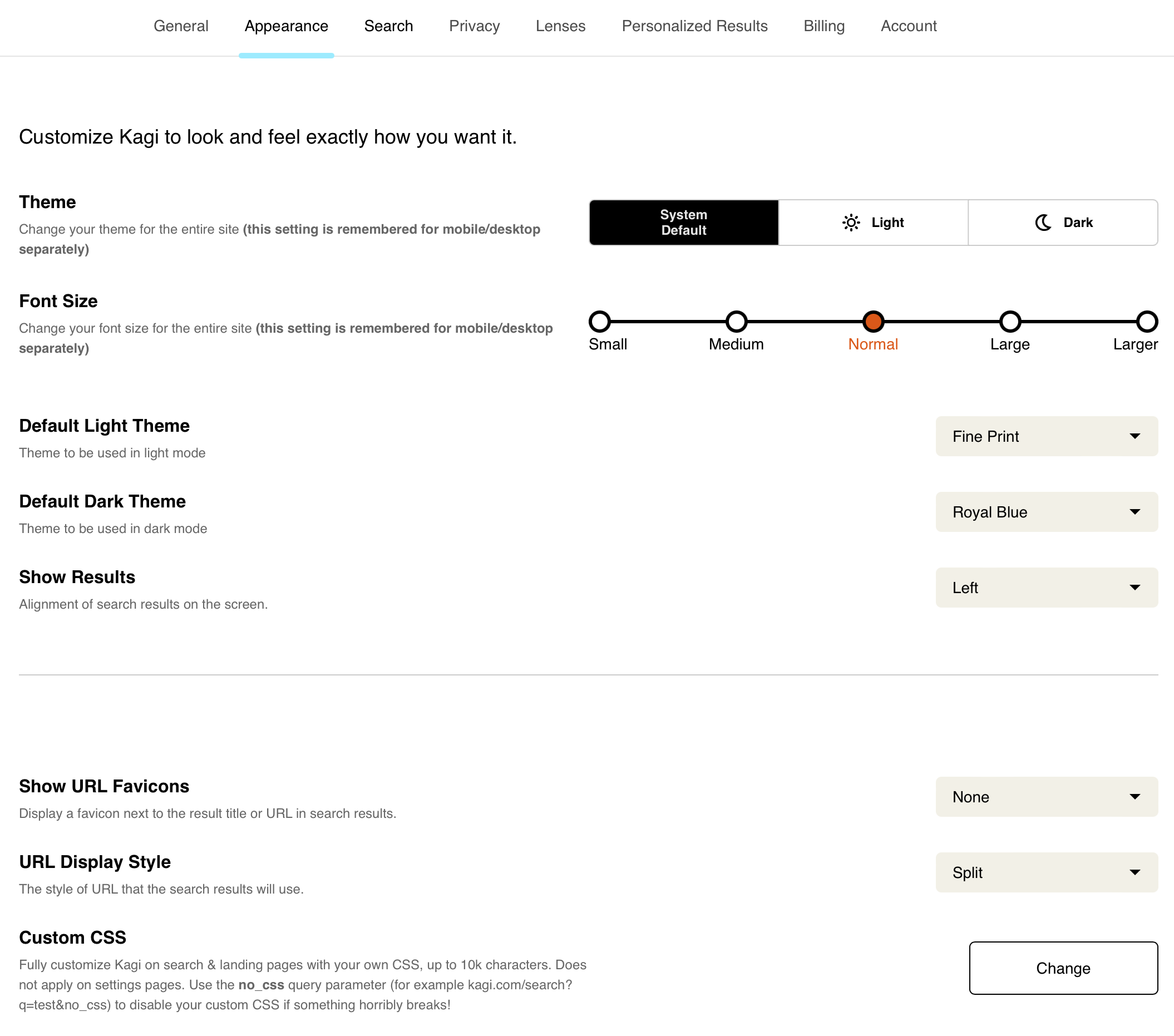This screenshot has width=1174, height=1036.
Task: Open the Show URL Favicons dropdown
Action: pos(1046,797)
